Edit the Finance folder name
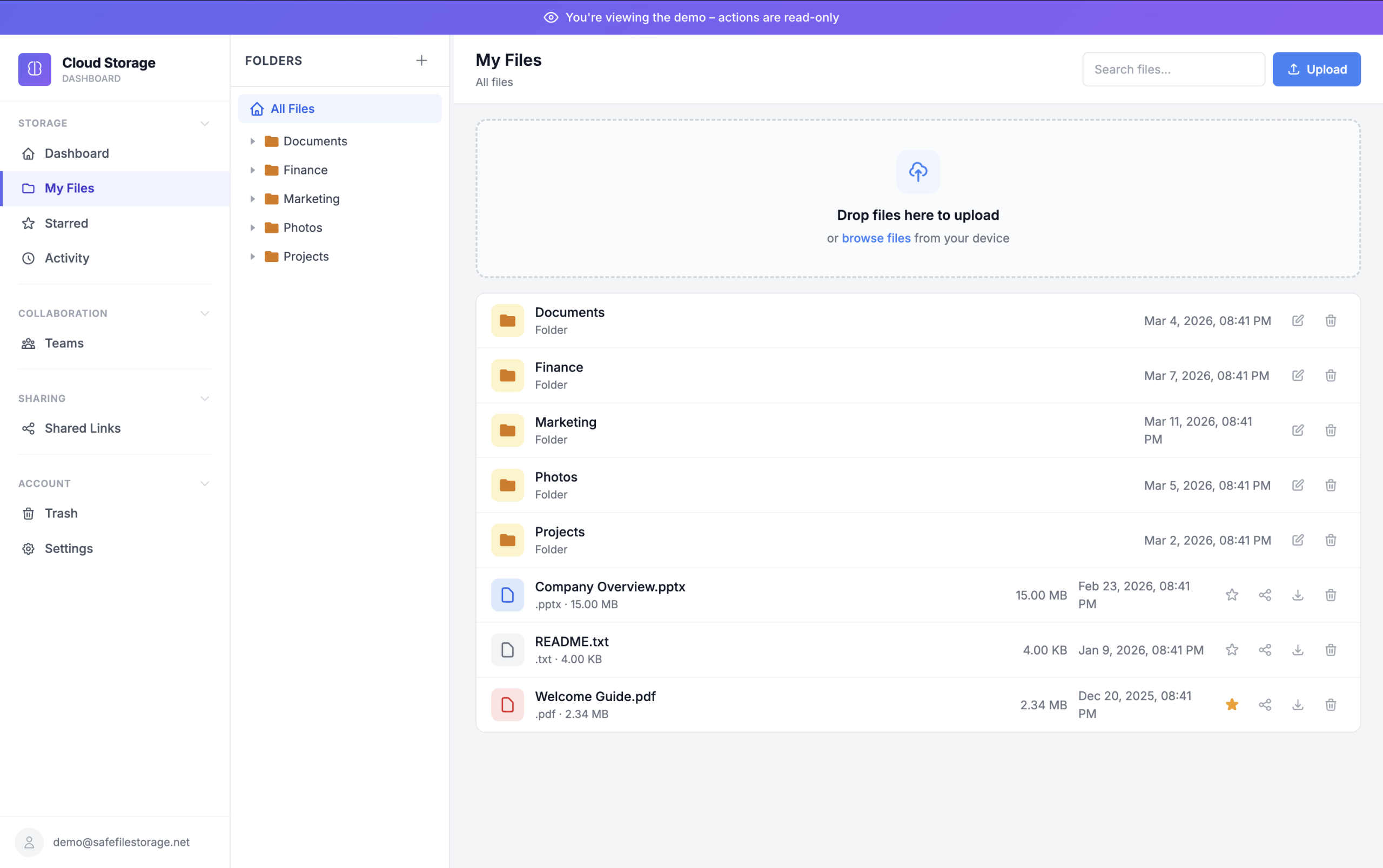The image size is (1383, 868). point(1298,375)
